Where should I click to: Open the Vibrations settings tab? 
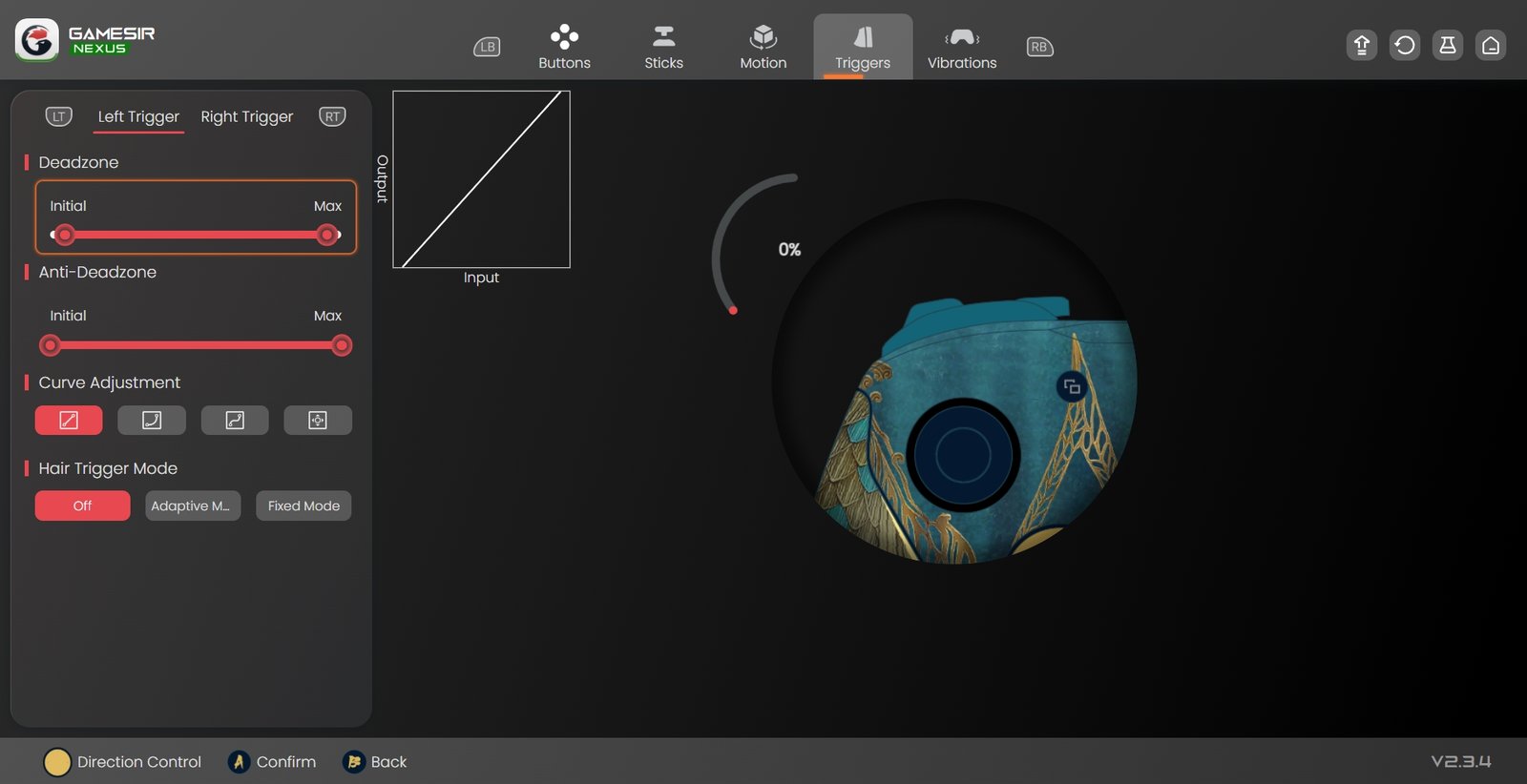coord(962,47)
